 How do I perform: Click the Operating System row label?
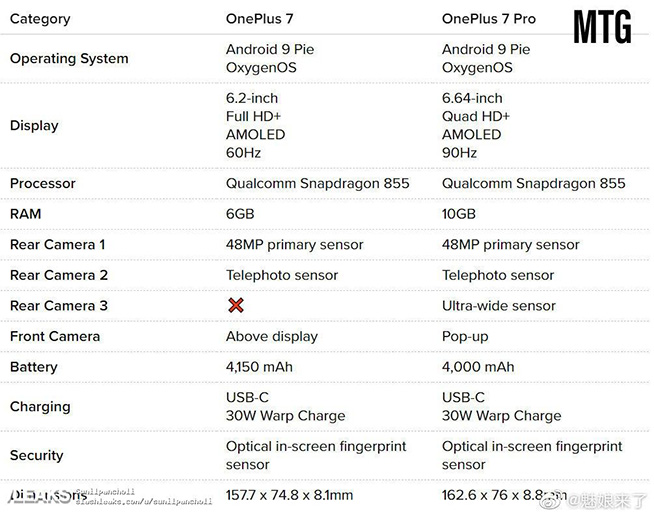pyautogui.click(x=69, y=58)
